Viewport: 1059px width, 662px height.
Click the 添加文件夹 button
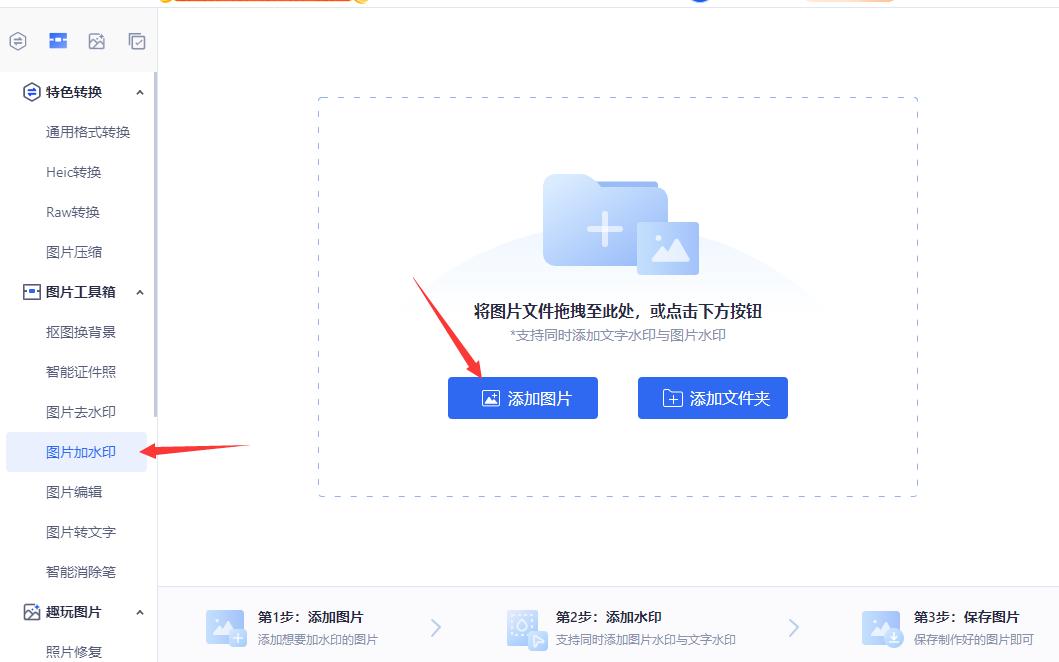click(712, 397)
